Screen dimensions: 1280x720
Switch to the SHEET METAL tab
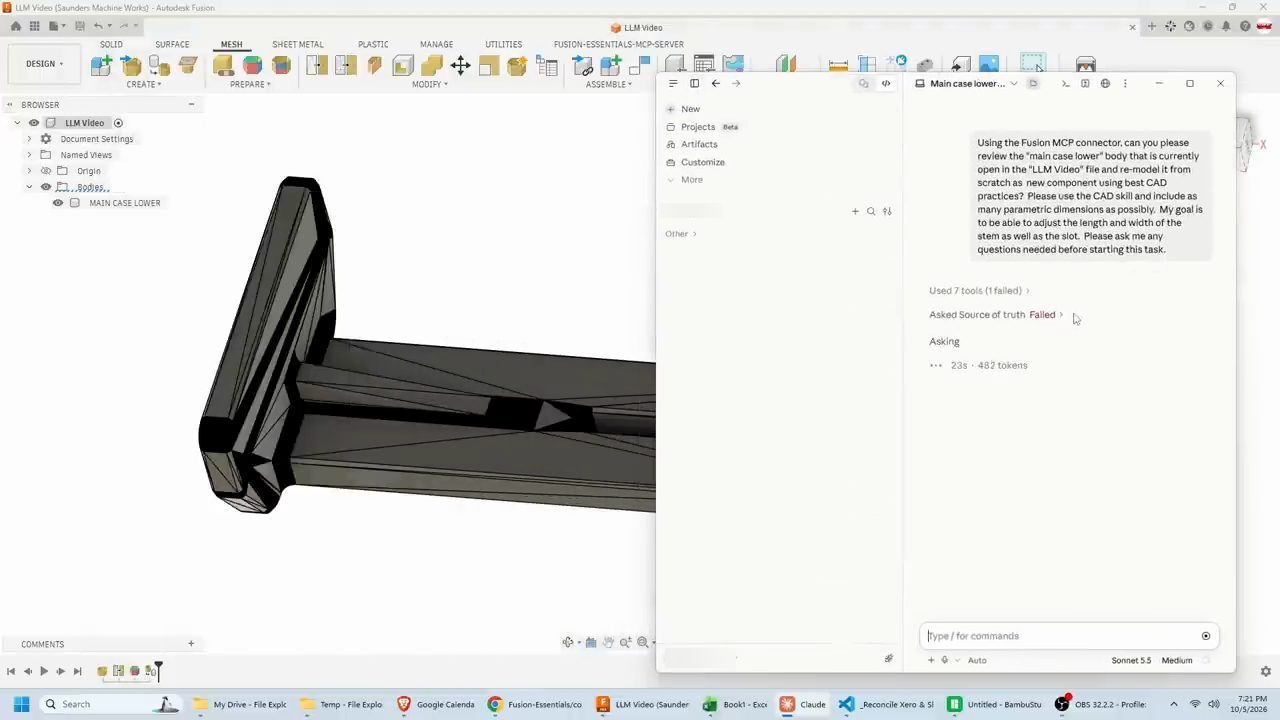click(x=297, y=44)
